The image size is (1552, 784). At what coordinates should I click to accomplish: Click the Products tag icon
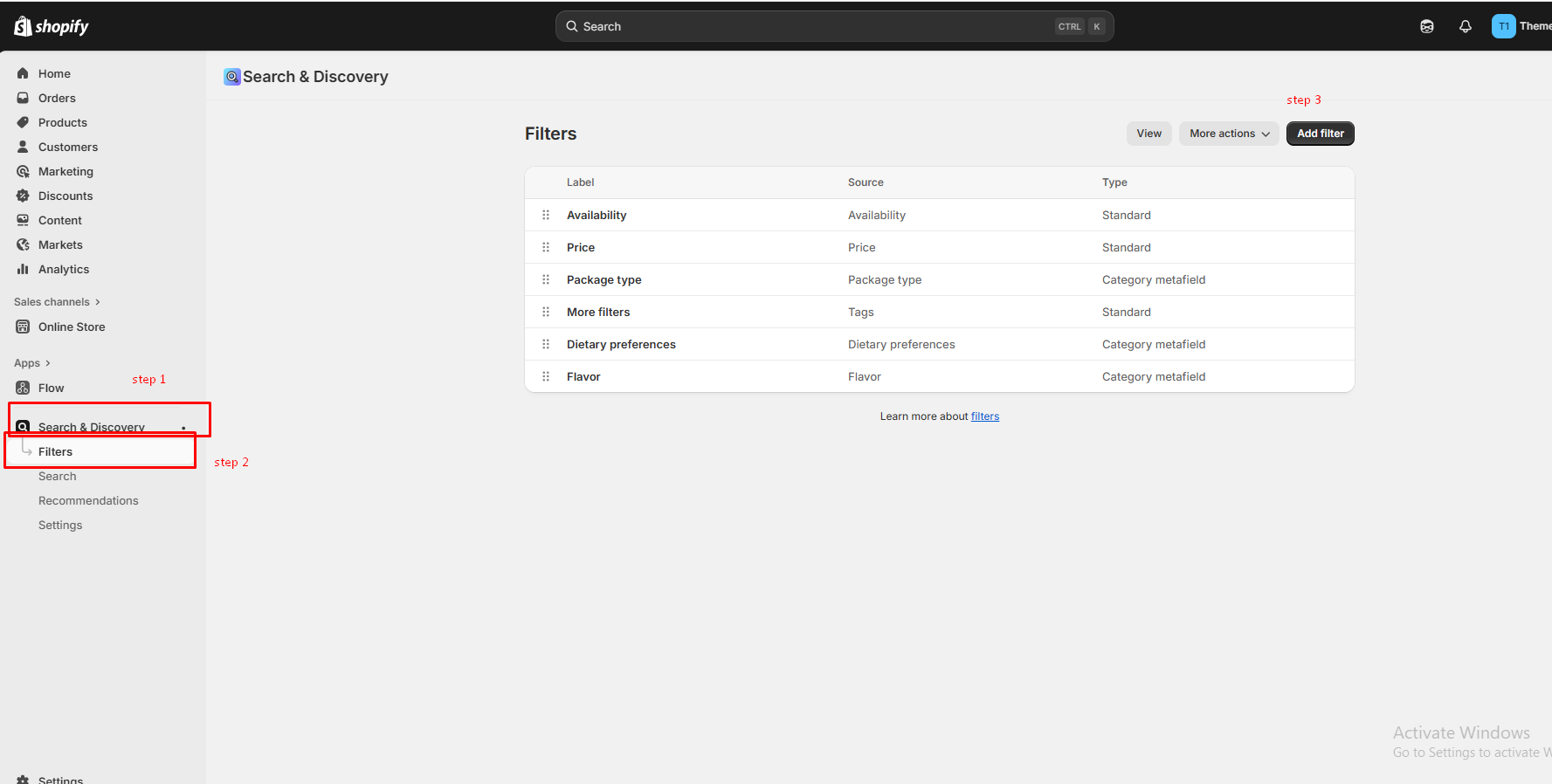click(23, 122)
